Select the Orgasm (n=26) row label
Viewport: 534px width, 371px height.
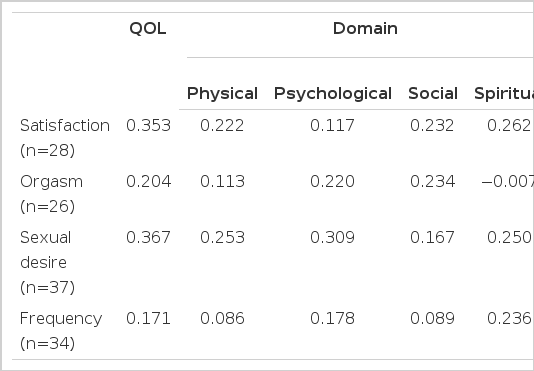51,194
